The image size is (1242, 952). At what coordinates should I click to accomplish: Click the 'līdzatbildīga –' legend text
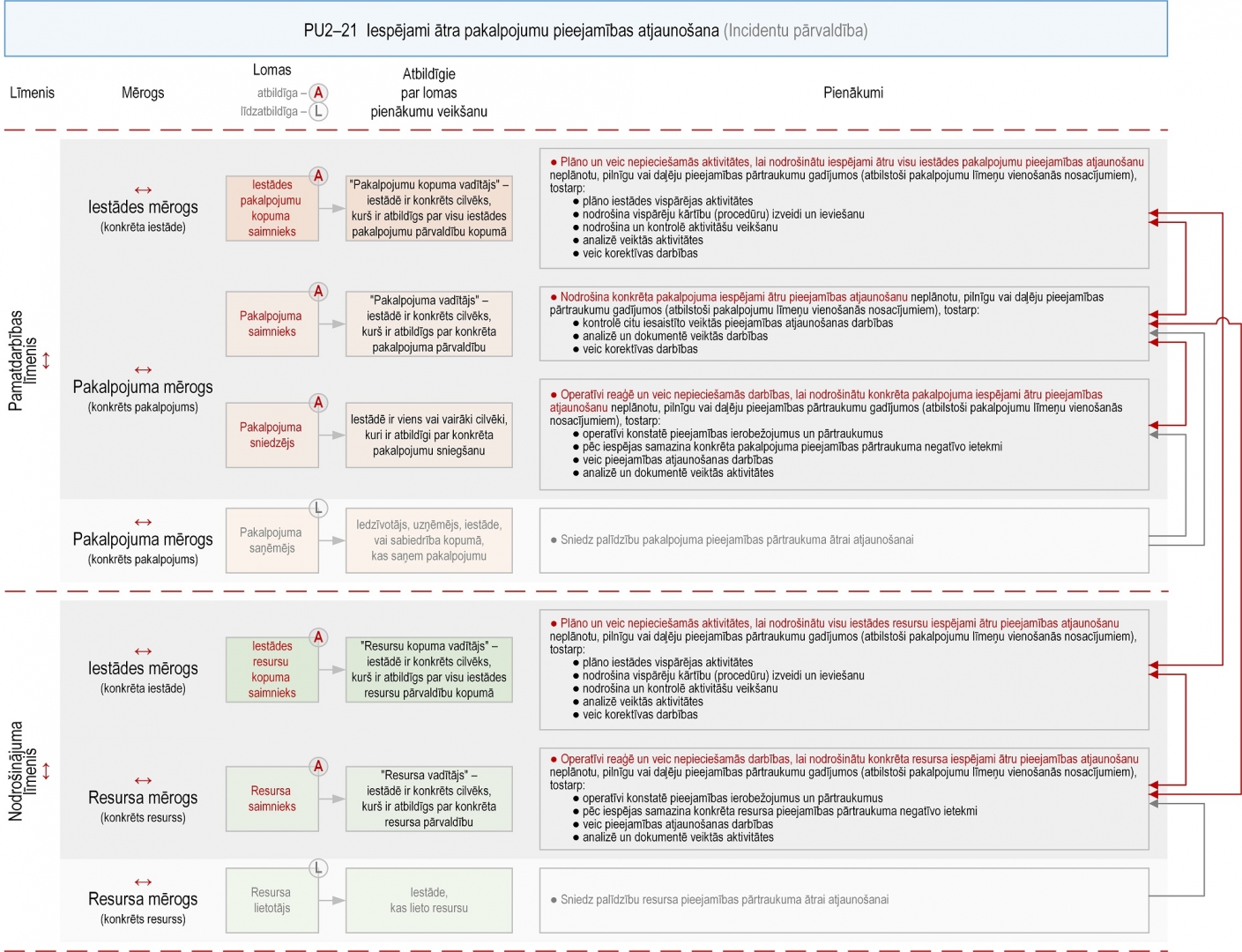273,111
